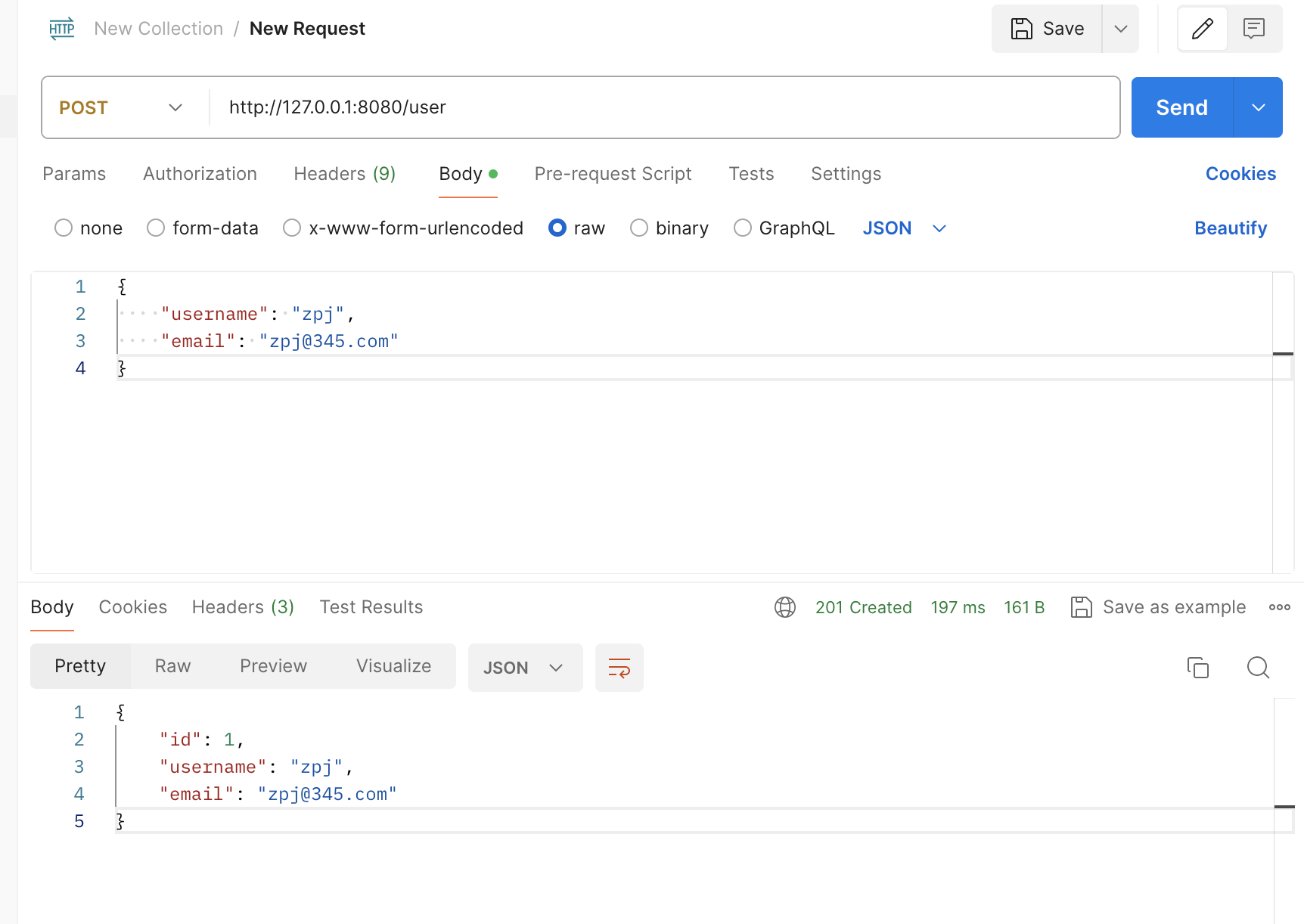Click the search response magnifier icon
This screenshot has width=1304, height=924.
click(1258, 668)
